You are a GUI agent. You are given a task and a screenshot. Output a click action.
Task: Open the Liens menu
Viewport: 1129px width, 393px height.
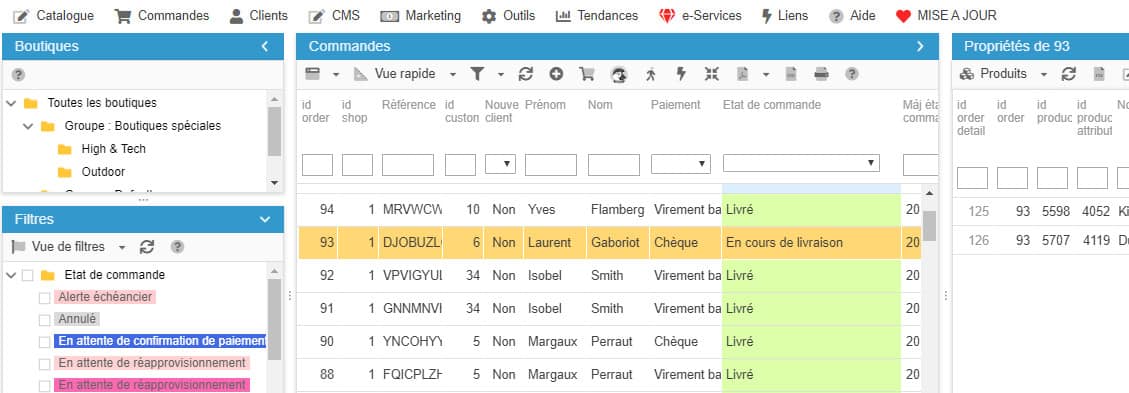click(785, 16)
